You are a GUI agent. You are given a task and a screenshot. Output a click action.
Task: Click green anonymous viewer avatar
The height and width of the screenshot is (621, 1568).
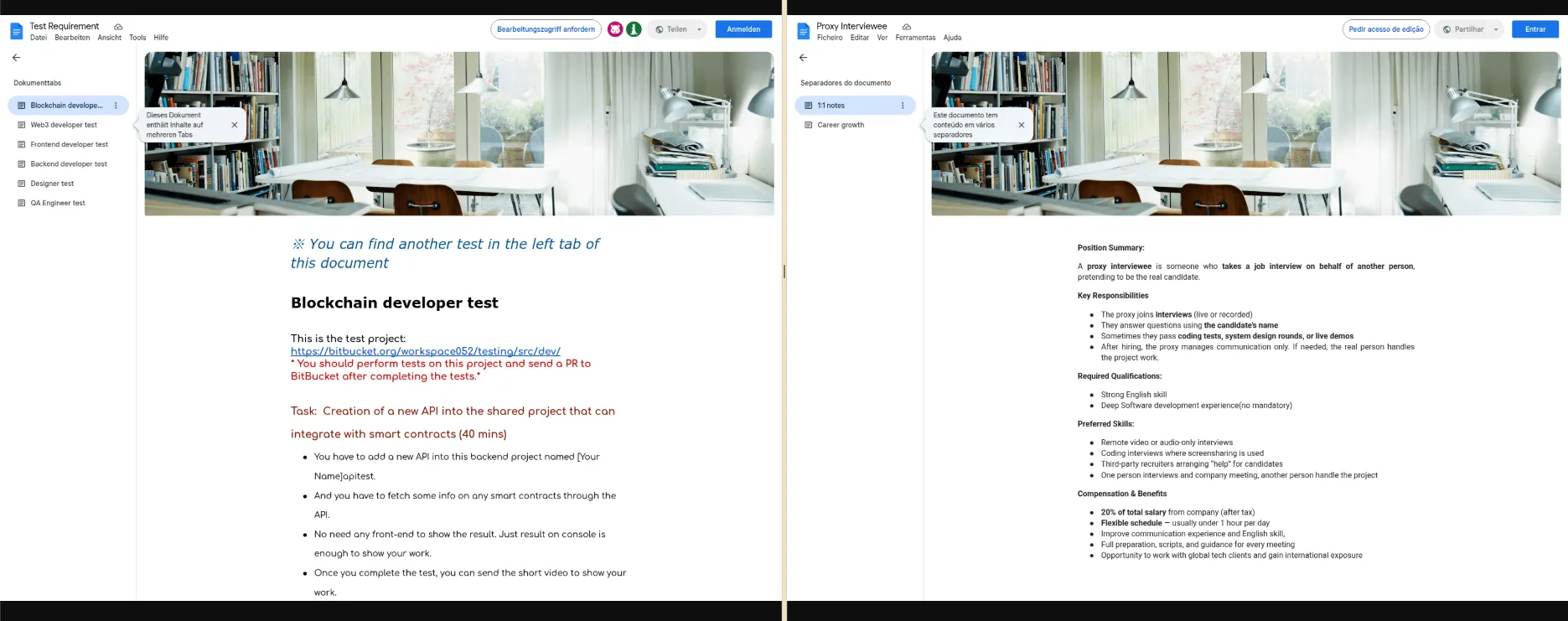pos(634,29)
